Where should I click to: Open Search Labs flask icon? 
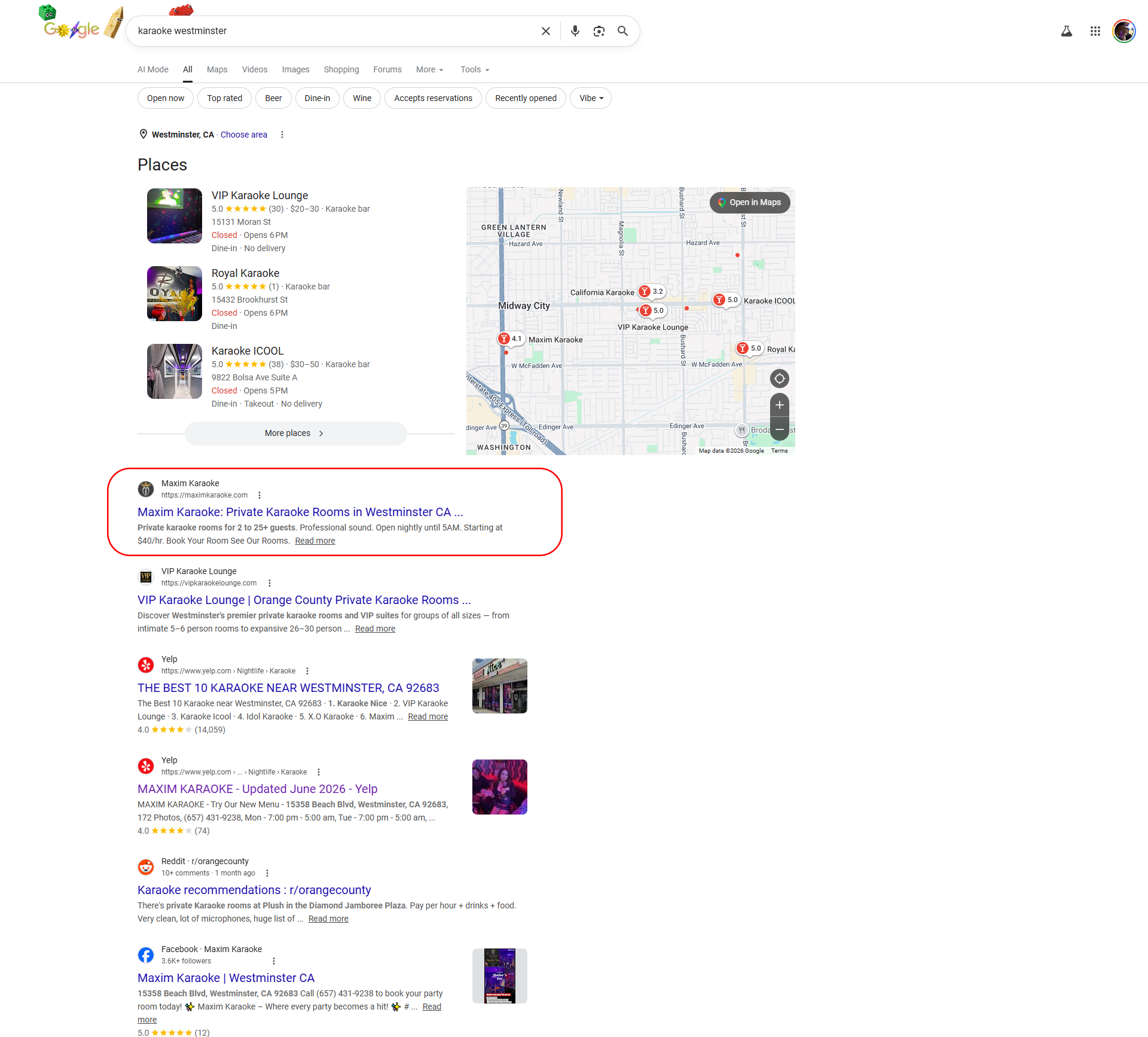point(1066,31)
